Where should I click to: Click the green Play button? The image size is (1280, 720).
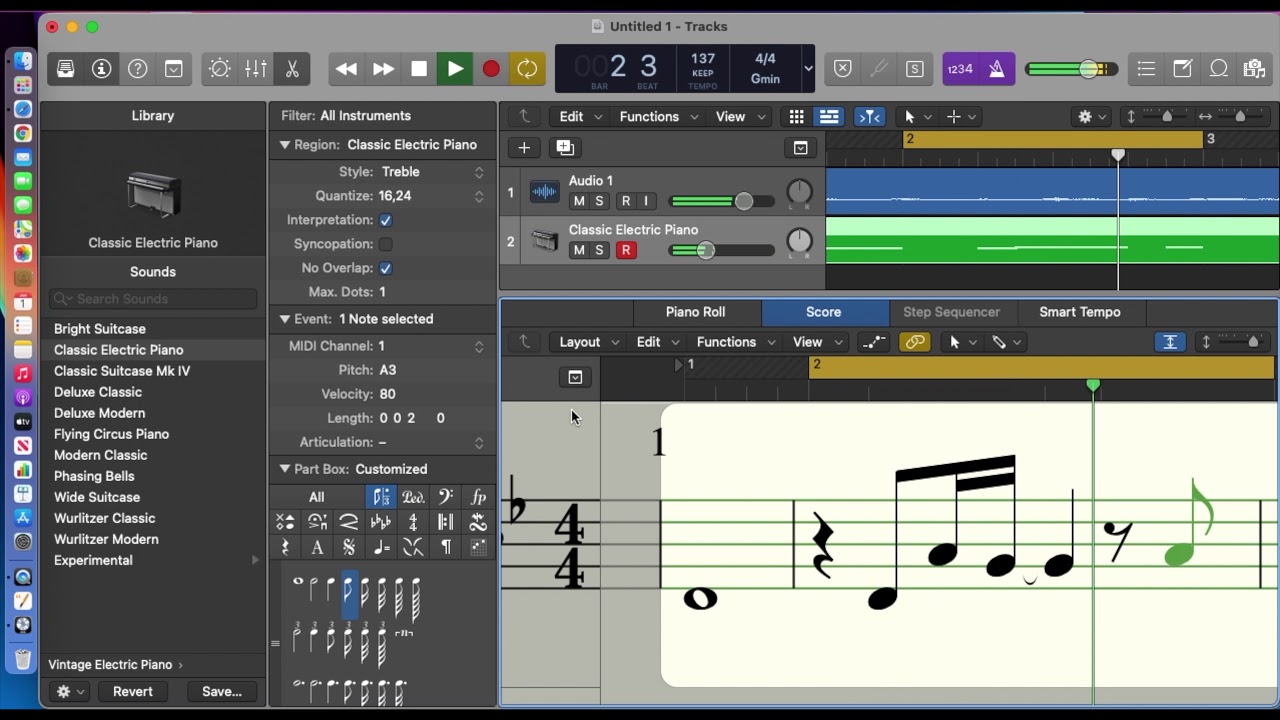point(455,69)
